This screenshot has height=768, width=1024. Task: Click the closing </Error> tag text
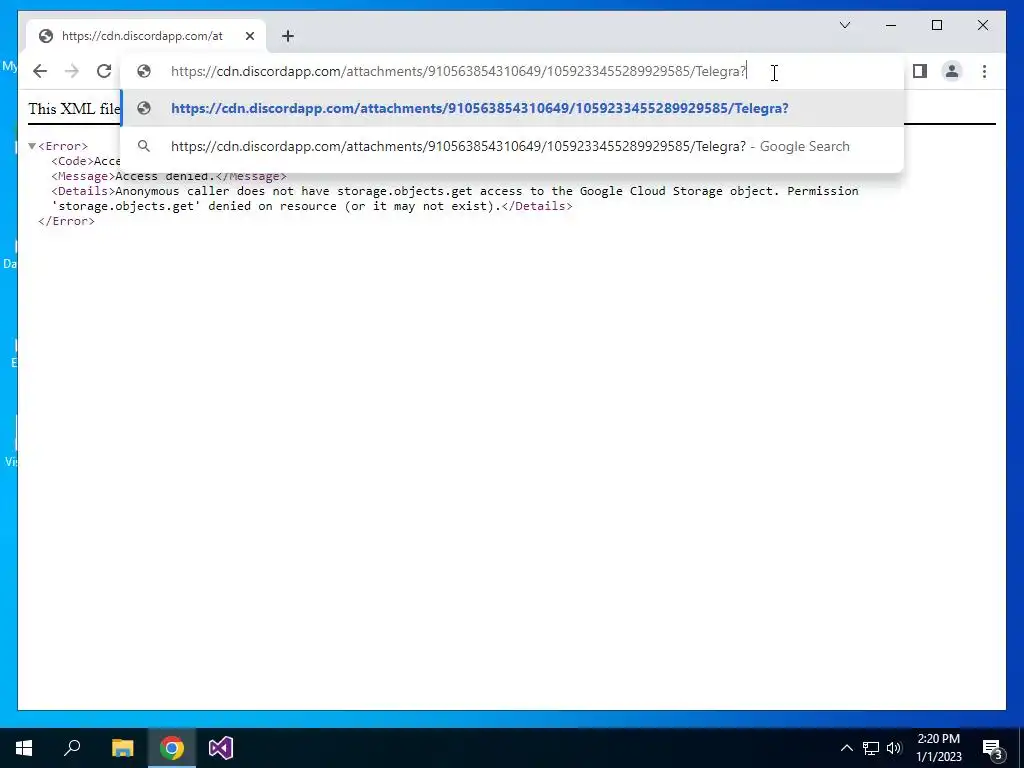pos(66,221)
